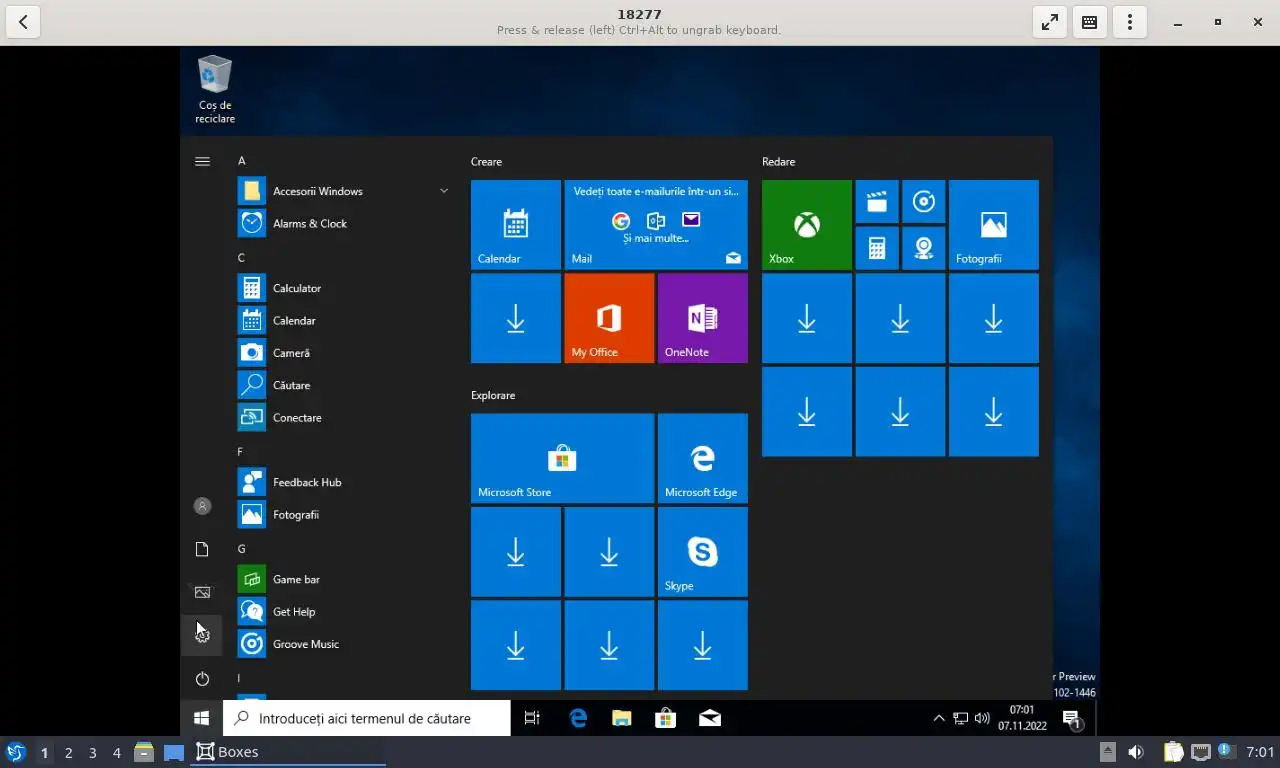Open the volume icon in Windows tray
Viewport: 1280px width, 768px height.
click(x=982, y=718)
